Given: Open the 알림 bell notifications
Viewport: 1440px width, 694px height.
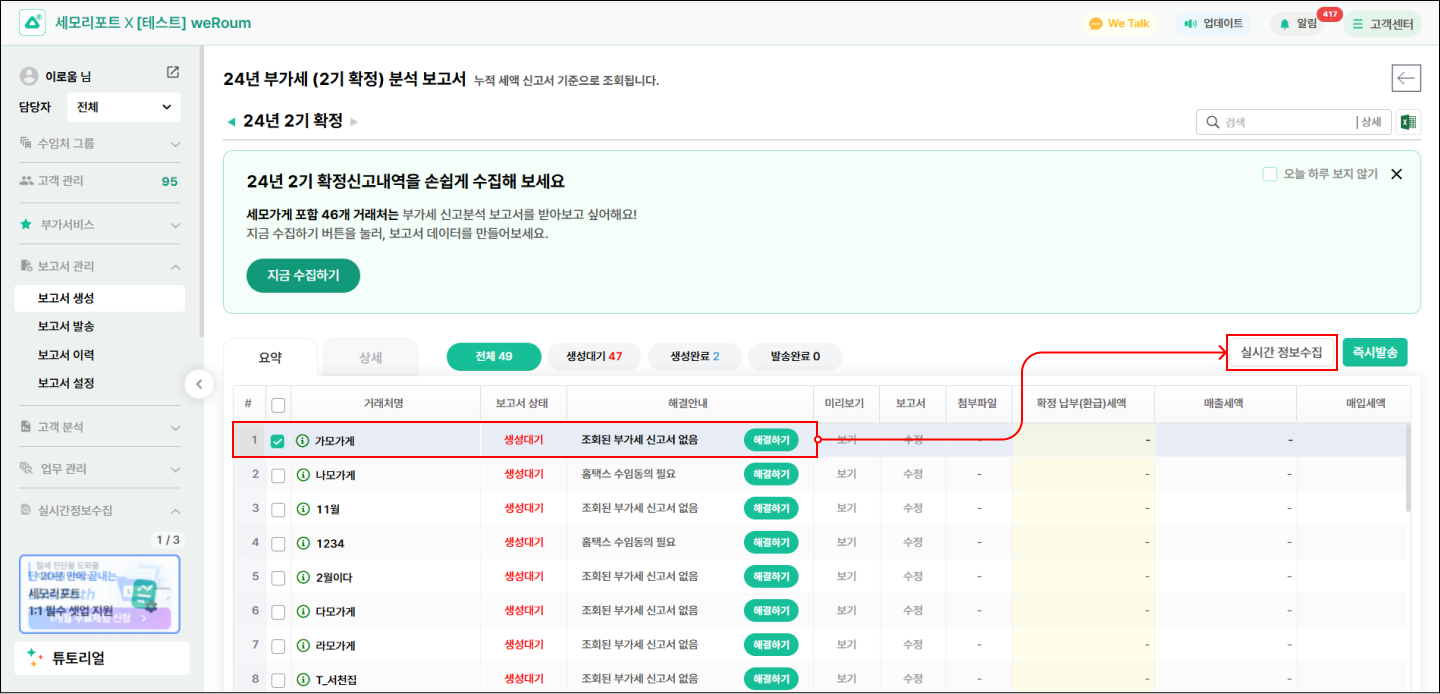Looking at the screenshot, I should coord(1298,24).
